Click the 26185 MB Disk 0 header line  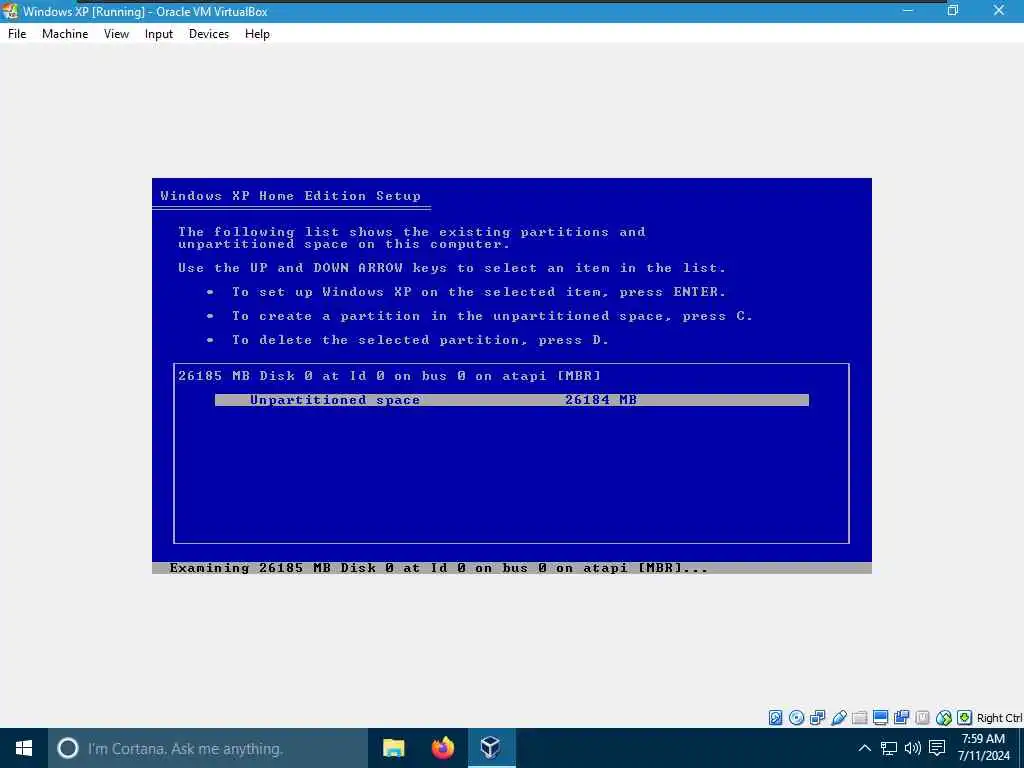[x=389, y=376]
